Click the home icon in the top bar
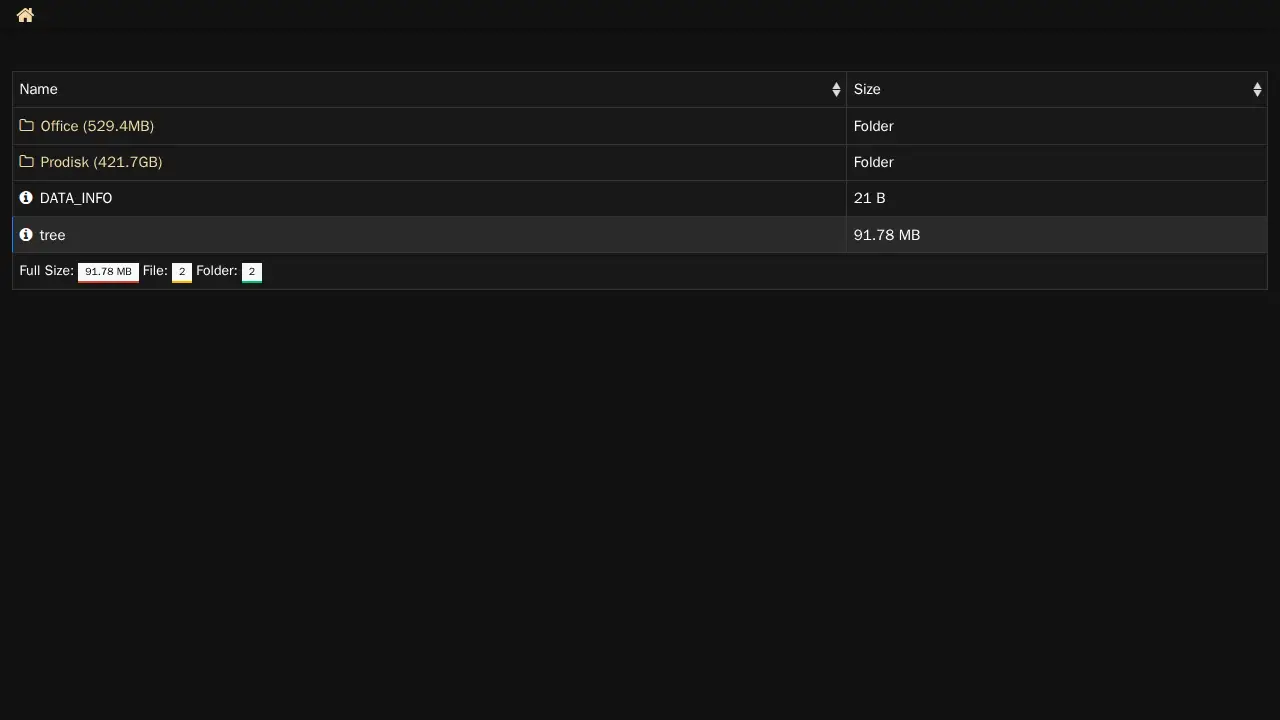Image resolution: width=1280 pixels, height=720 pixels. 25,15
